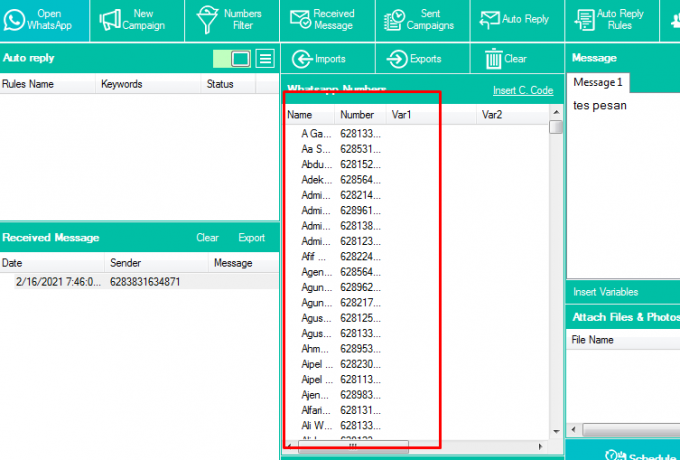Export the received messages
Screen dimensions: 680x460
tap(251, 238)
